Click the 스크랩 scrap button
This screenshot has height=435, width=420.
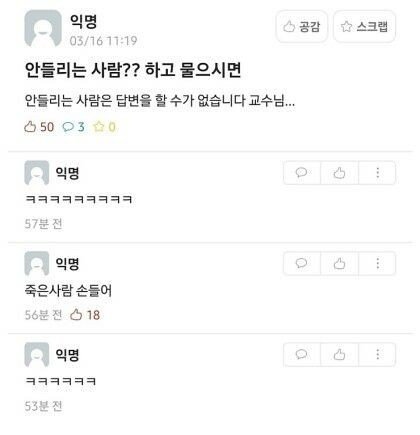364,26
